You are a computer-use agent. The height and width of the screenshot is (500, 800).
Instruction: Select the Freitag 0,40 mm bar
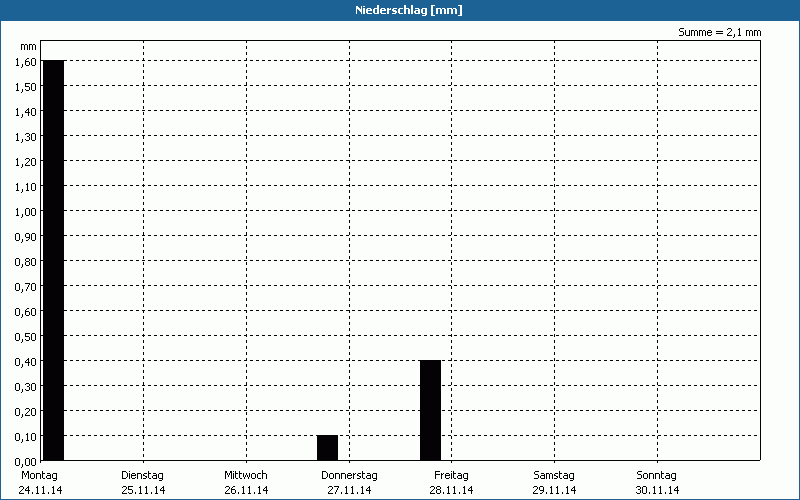[x=431, y=410]
